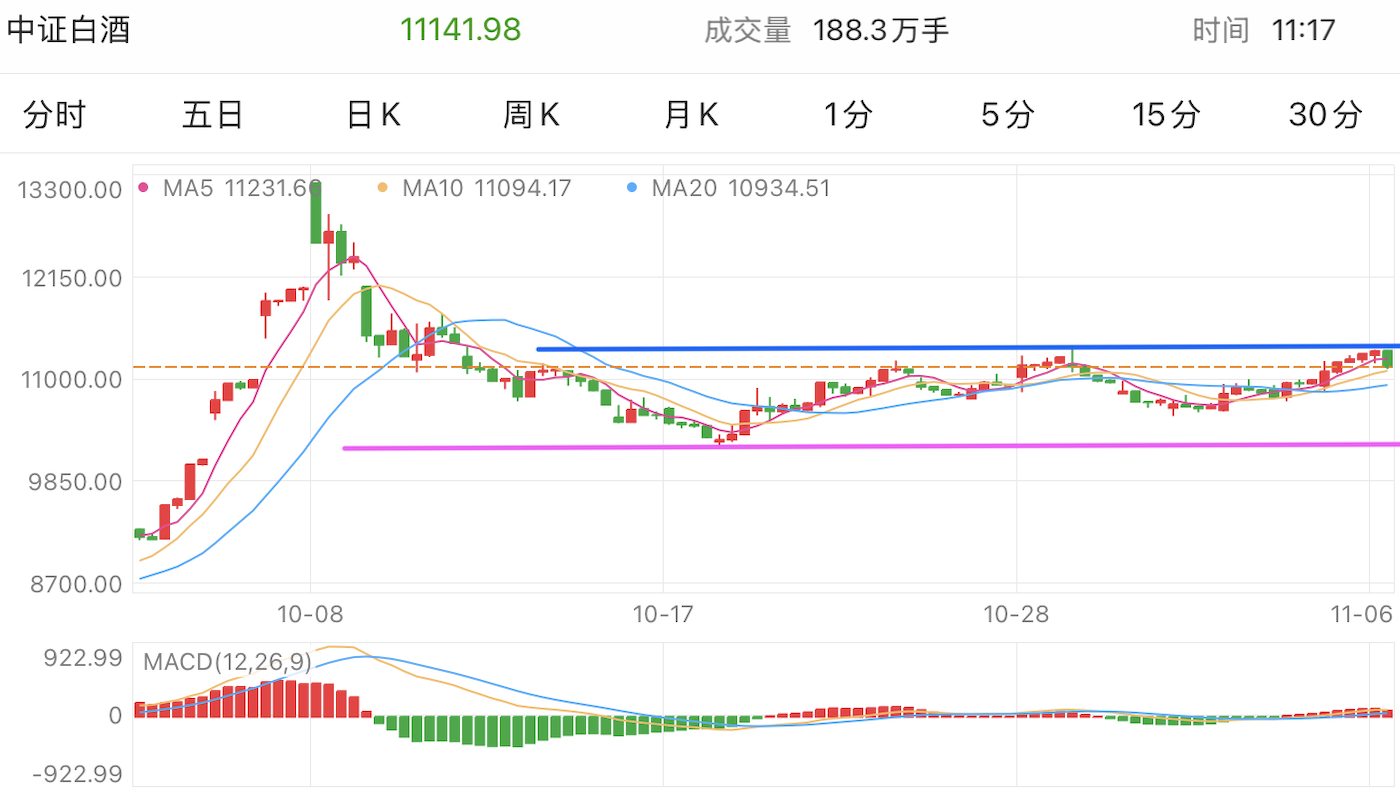Click the tall green candle at 10-08
Screen dimensions: 1400x792
[x=316, y=212]
